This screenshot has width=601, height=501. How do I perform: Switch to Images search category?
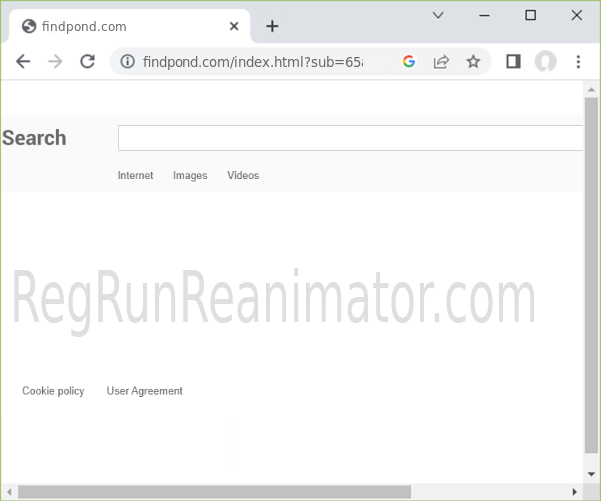click(190, 175)
